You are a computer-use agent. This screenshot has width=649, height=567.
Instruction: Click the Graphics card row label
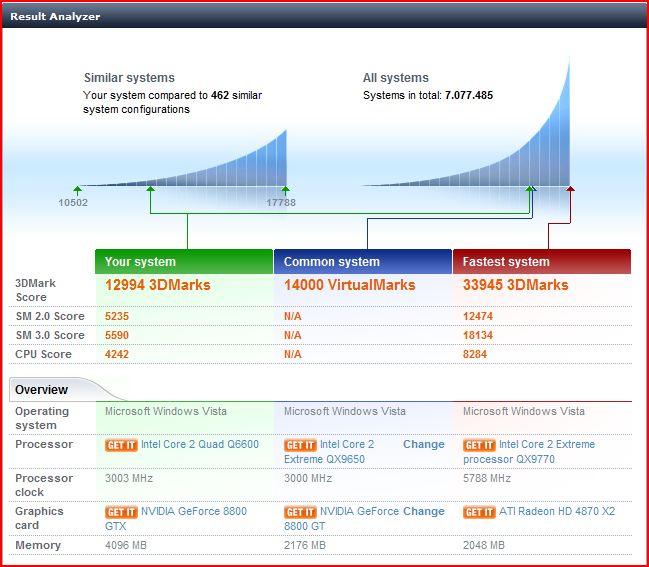[x=39, y=519]
